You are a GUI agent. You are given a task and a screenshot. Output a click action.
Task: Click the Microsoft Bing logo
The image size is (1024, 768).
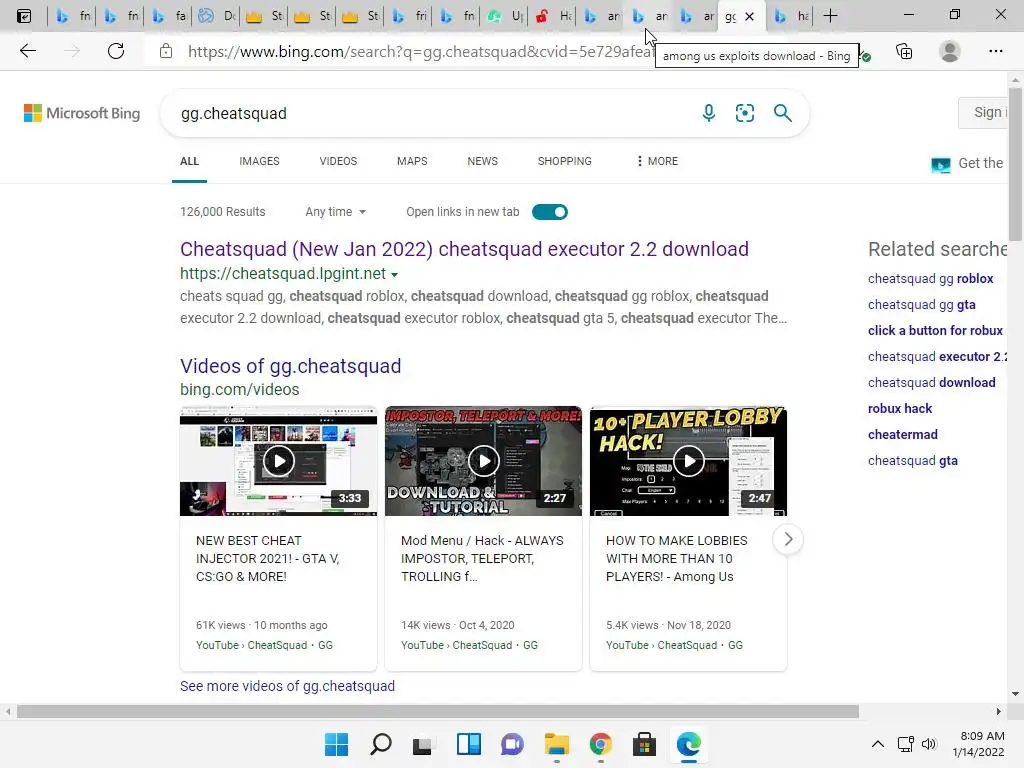[82, 113]
